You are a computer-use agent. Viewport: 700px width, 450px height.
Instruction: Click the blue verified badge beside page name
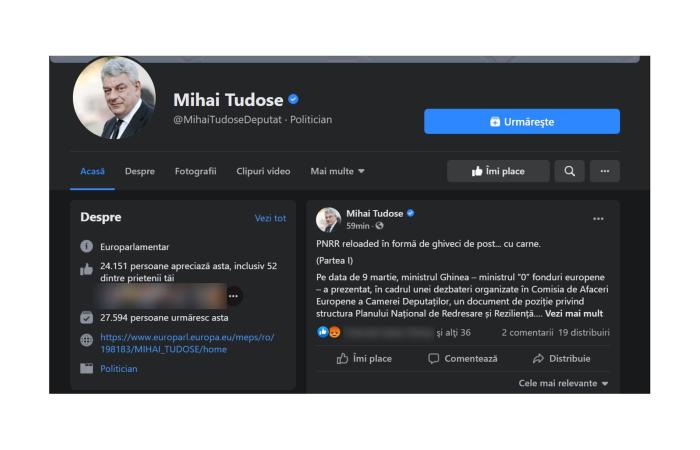(x=293, y=100)
